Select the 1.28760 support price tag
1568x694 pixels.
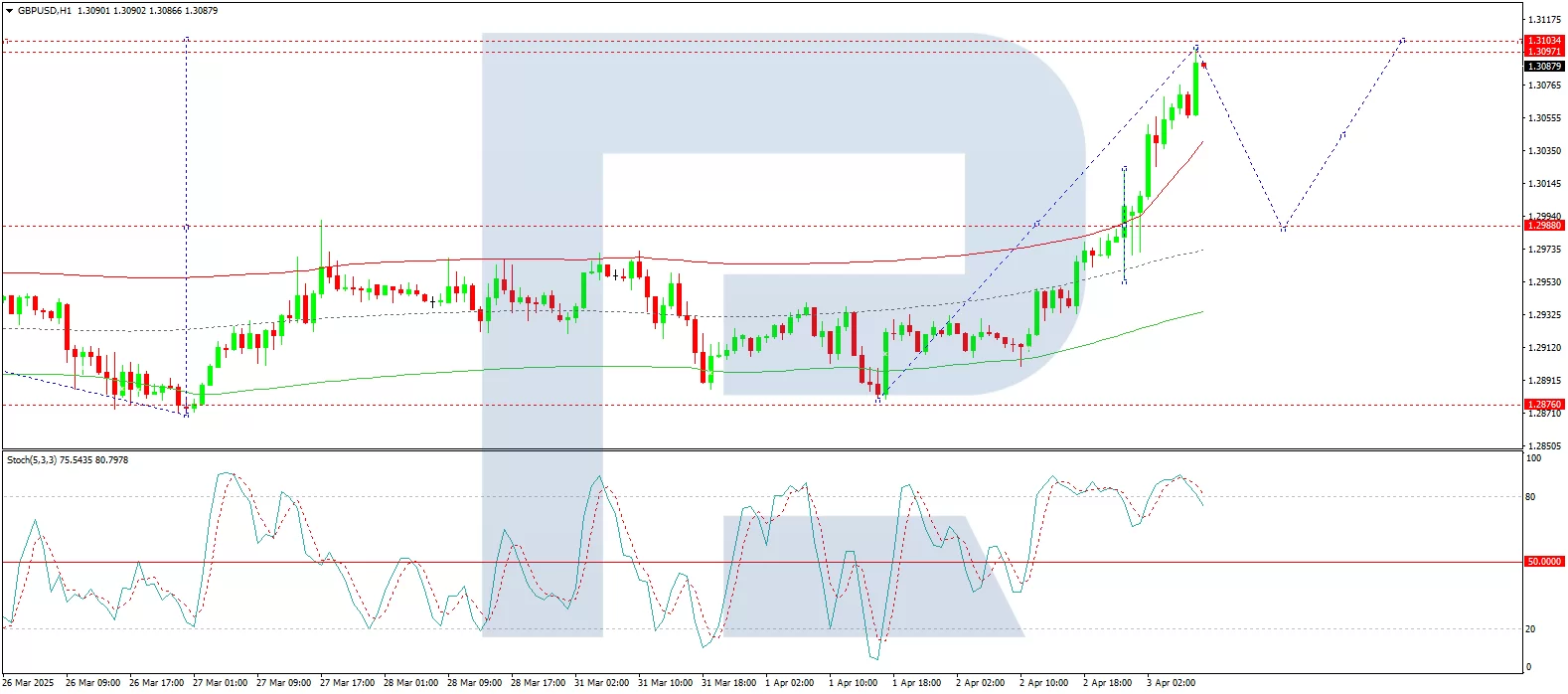click(1543, 405)
